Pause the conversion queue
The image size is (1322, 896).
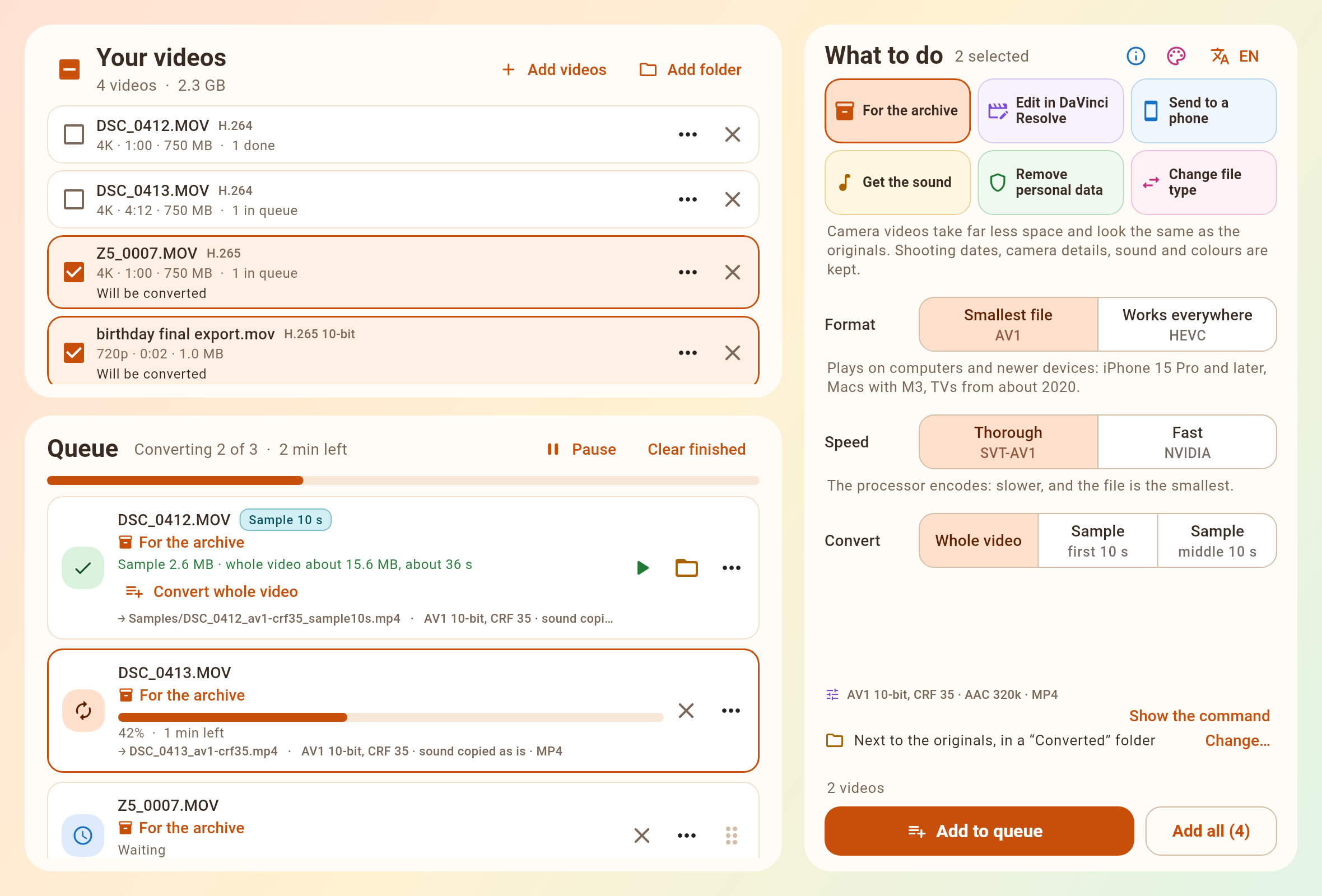point(581,449)
